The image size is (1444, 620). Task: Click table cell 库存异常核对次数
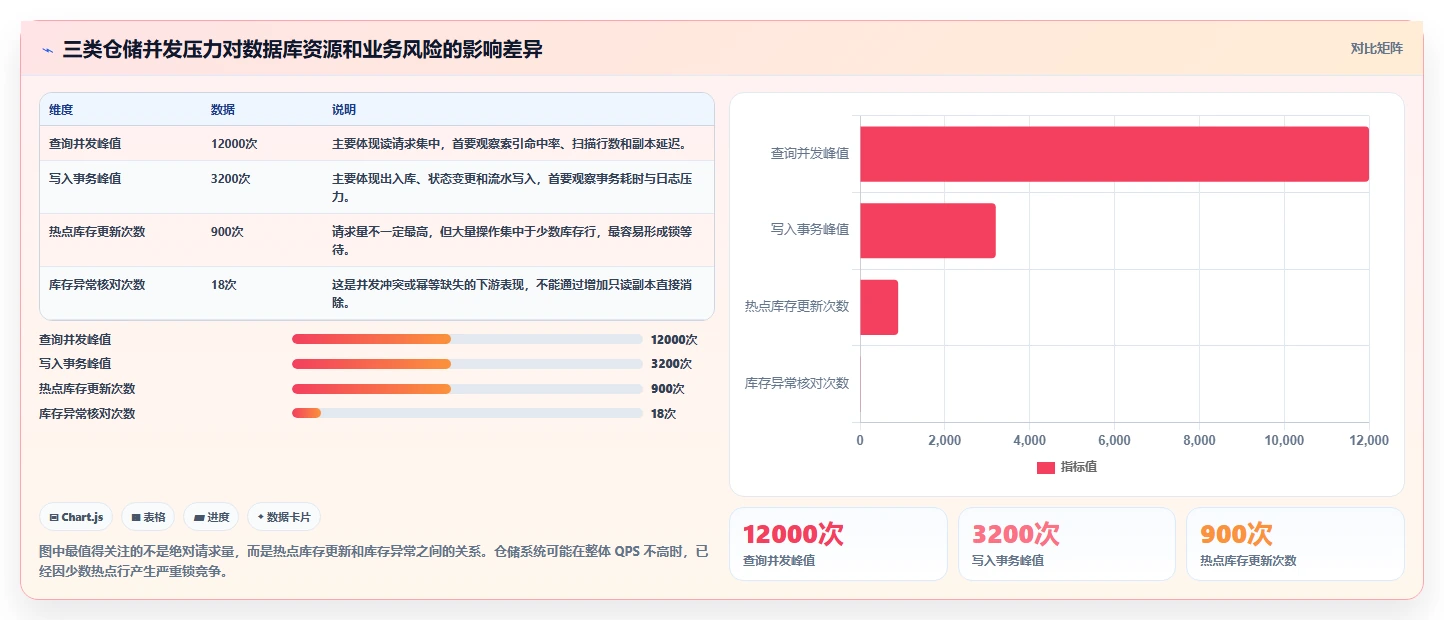click(97, 285)
